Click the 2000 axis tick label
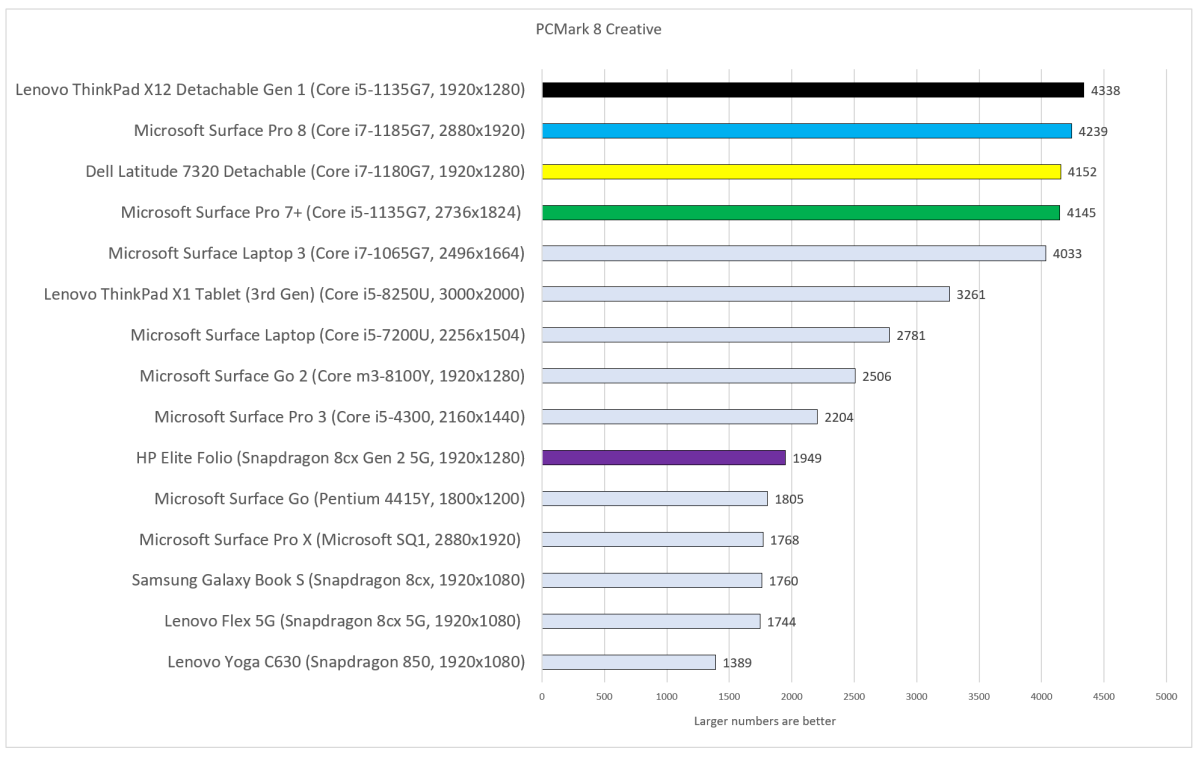 click(791, 697)
